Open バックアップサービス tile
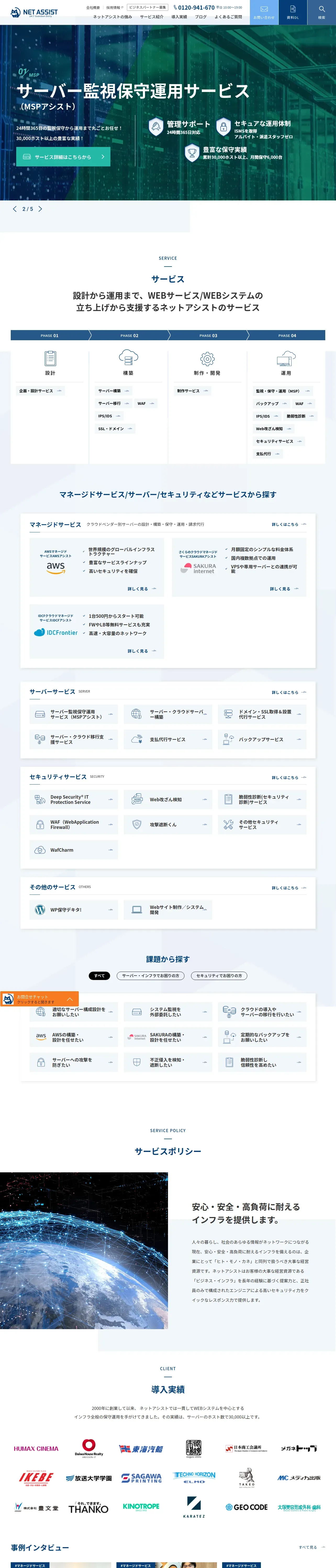The width and height of the screenshot is (336, 1568). (x=262, y=740)
